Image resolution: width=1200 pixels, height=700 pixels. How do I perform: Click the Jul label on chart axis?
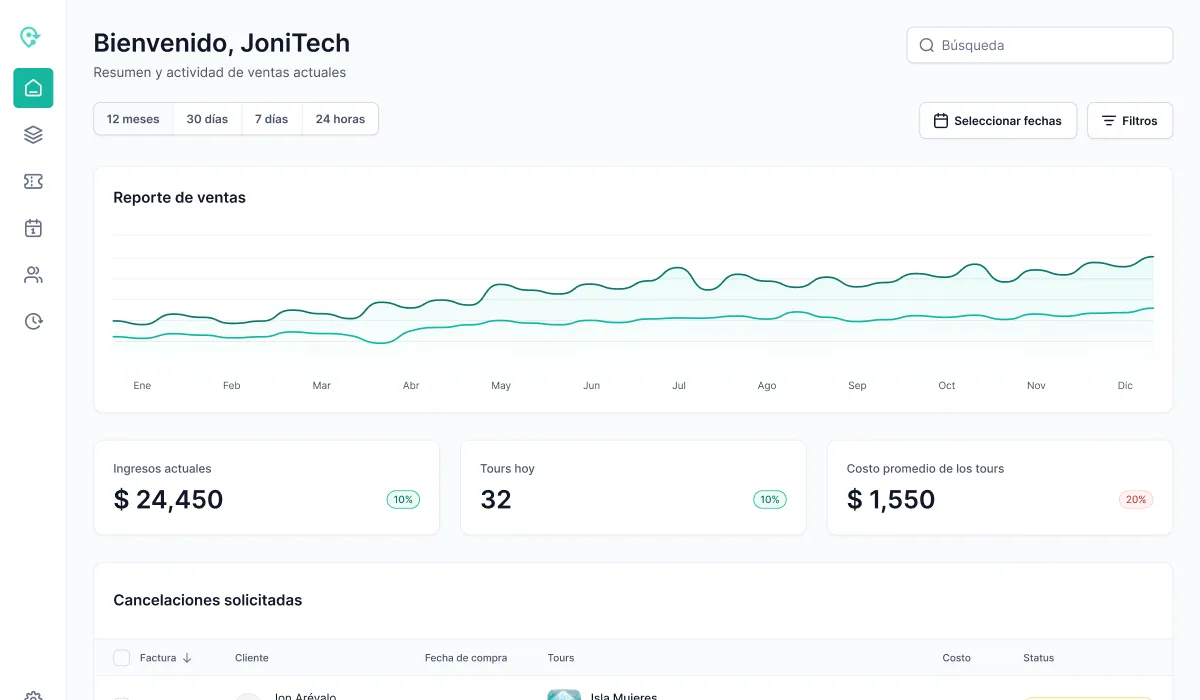tap(679, 386)
